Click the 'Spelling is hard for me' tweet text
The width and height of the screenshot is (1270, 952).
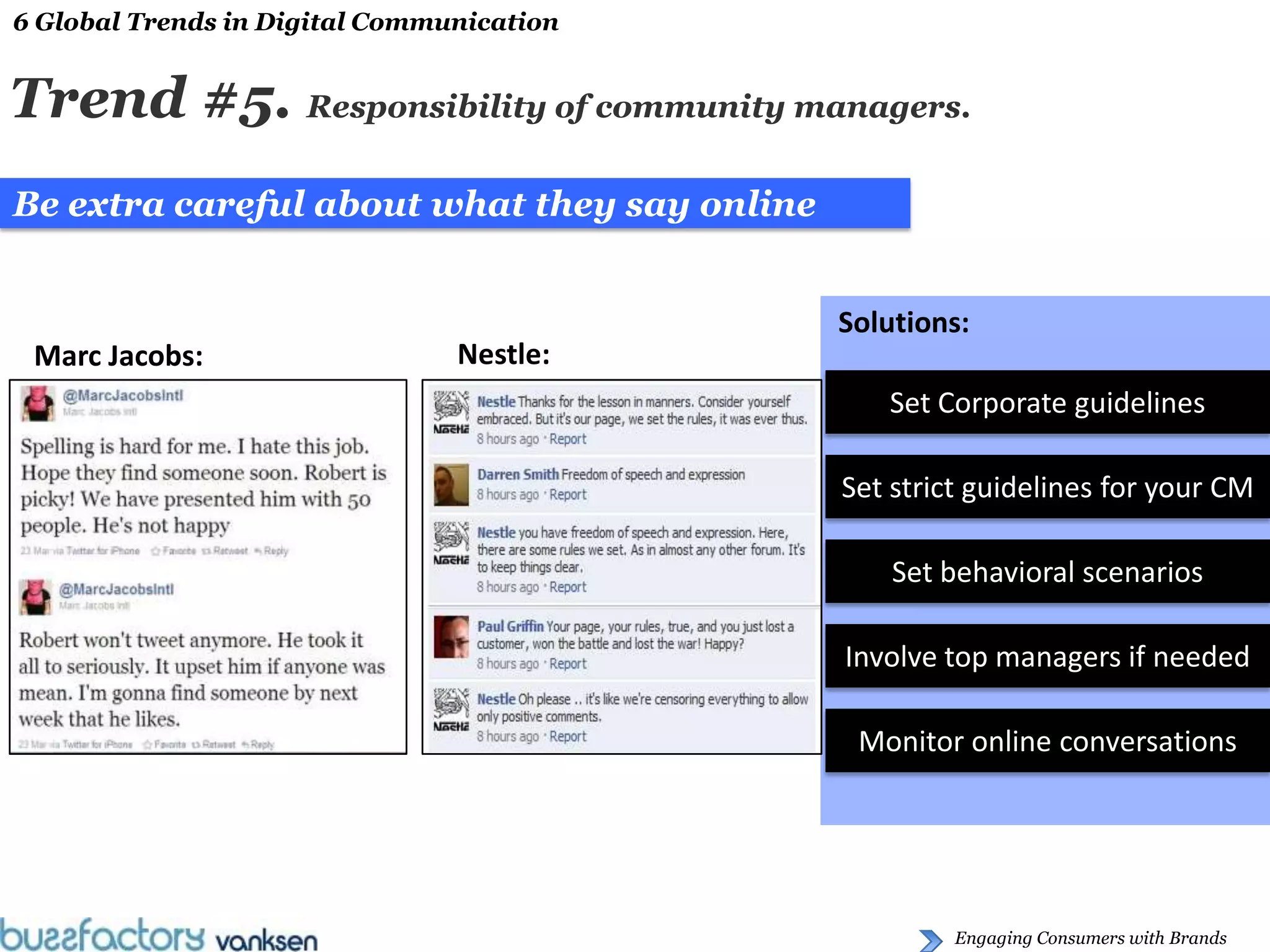point(203,486)
